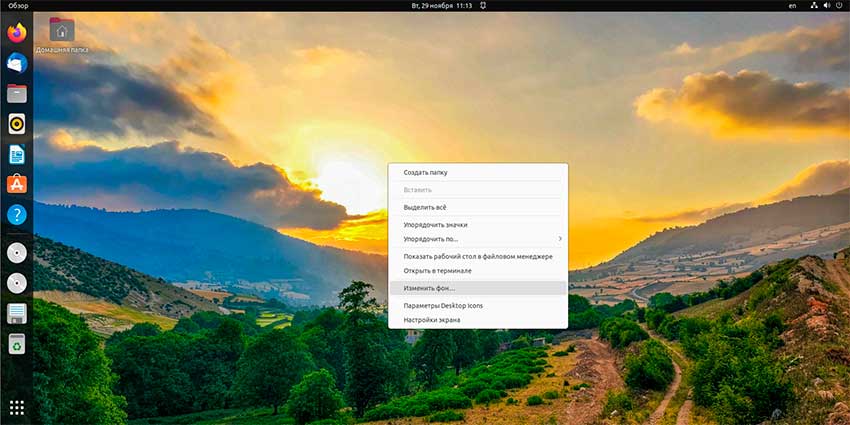Open Ubuntu Software store icon
The height and width of the screenshot is (425, 850).
(16, 184)
